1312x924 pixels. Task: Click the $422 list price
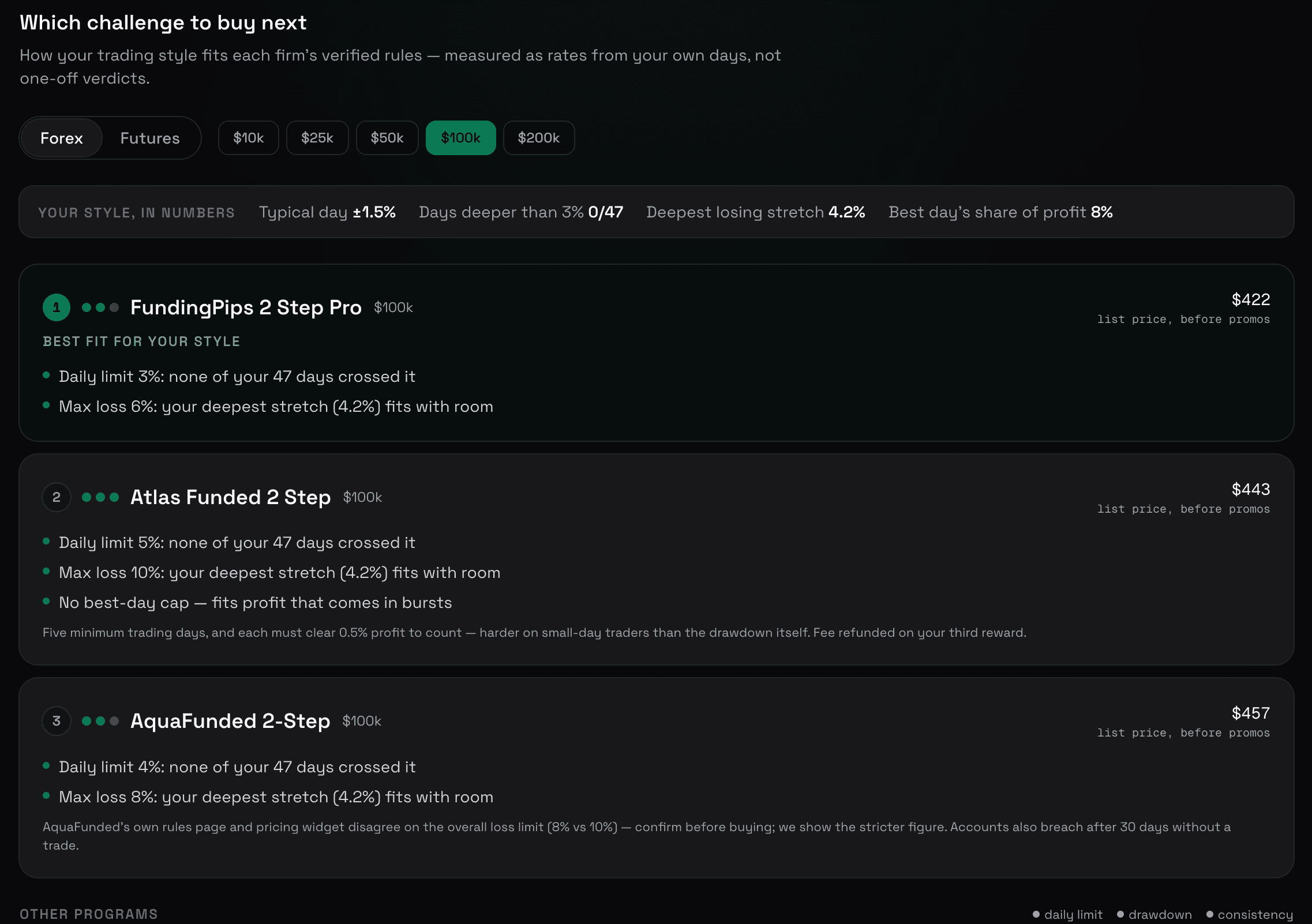click(x=1251, y=299)
